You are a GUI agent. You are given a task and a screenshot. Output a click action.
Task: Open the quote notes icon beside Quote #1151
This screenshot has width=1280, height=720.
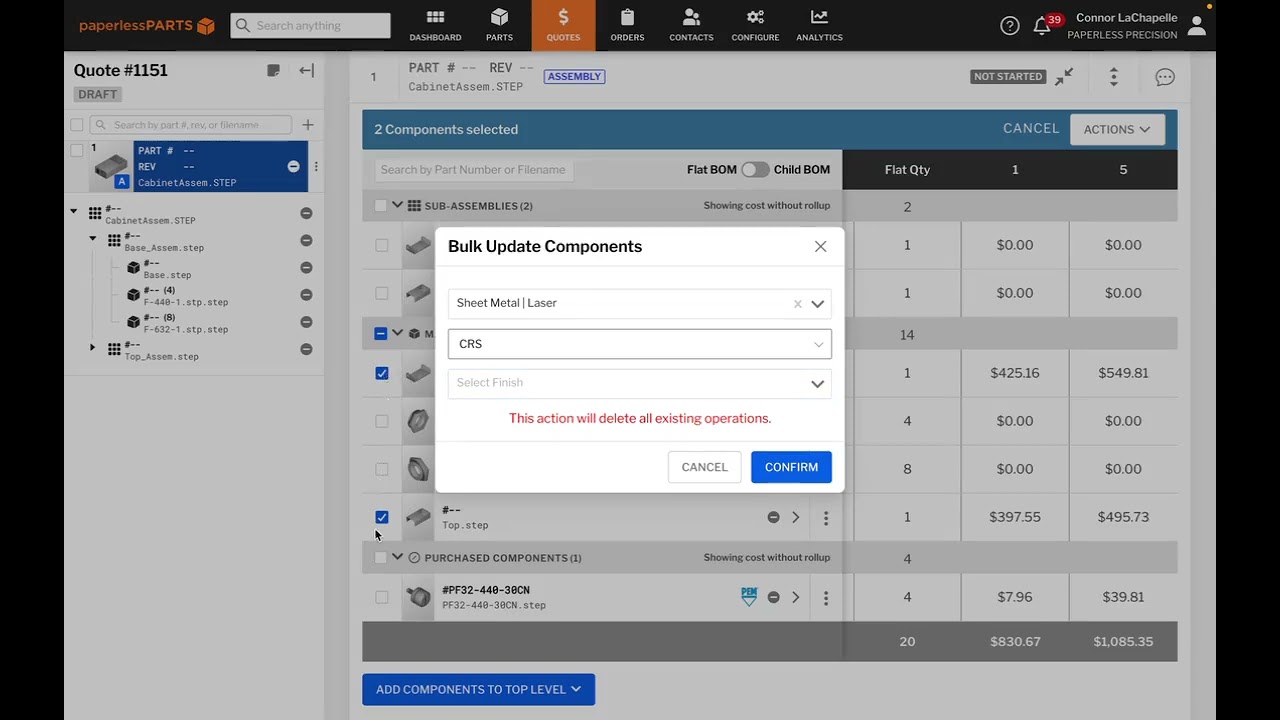(273, 70)
